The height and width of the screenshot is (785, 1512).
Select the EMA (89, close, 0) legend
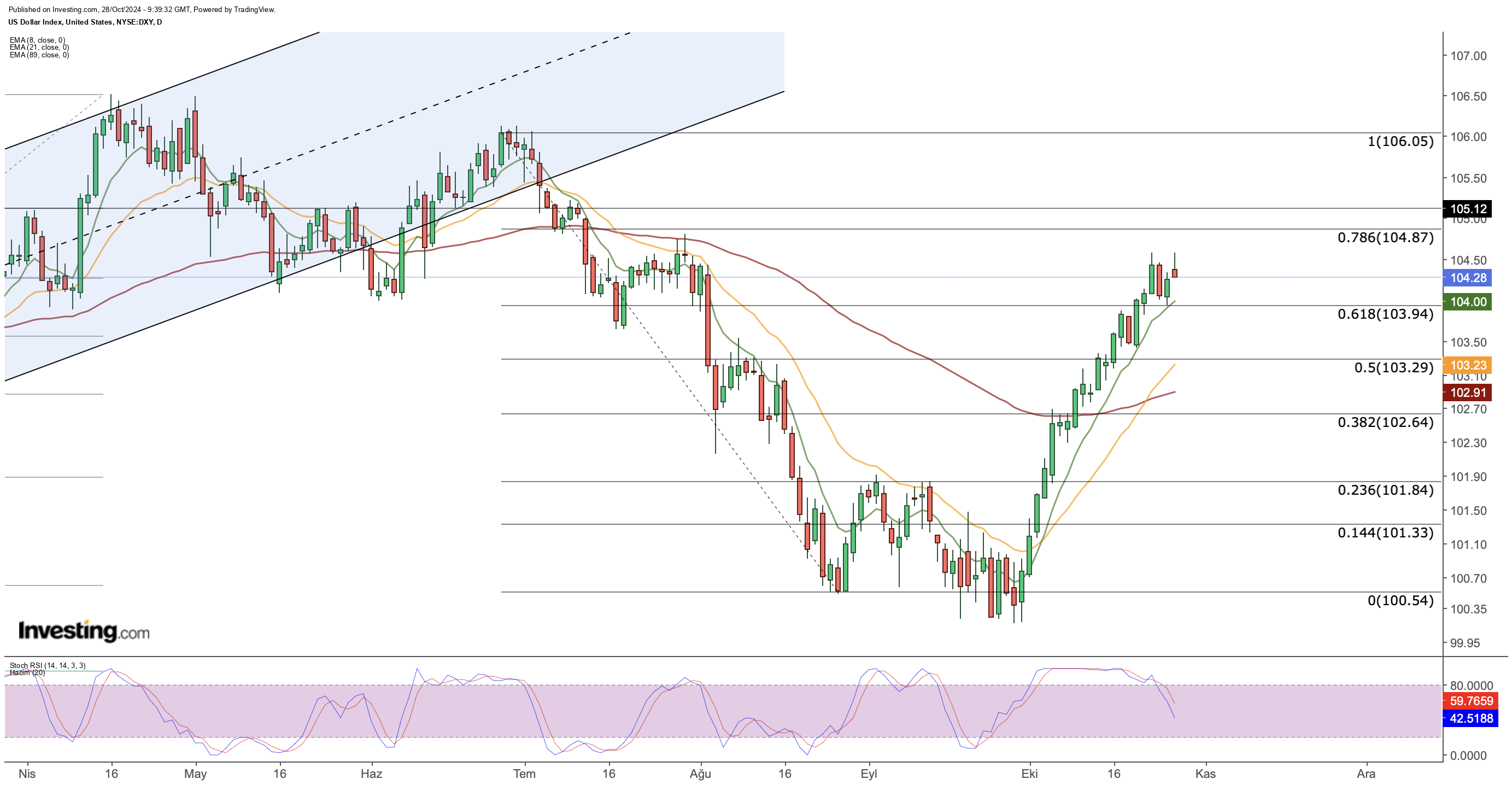[x=39, y=55]
